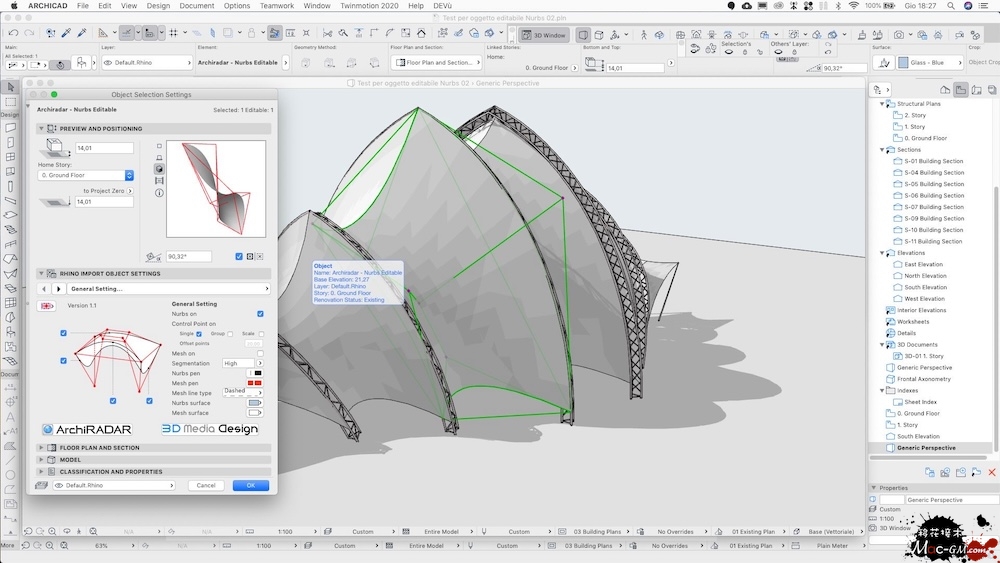
Task: Select the eyedropper Pick Up Parameters tool
Action: 66,33
